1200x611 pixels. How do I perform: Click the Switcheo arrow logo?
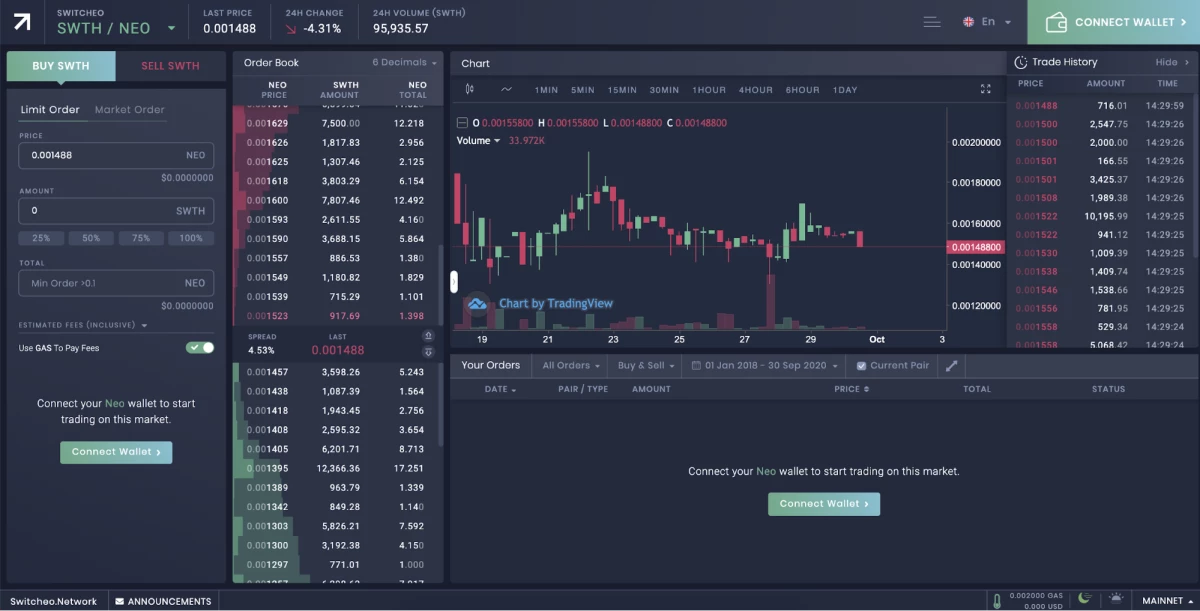(22, 21)
